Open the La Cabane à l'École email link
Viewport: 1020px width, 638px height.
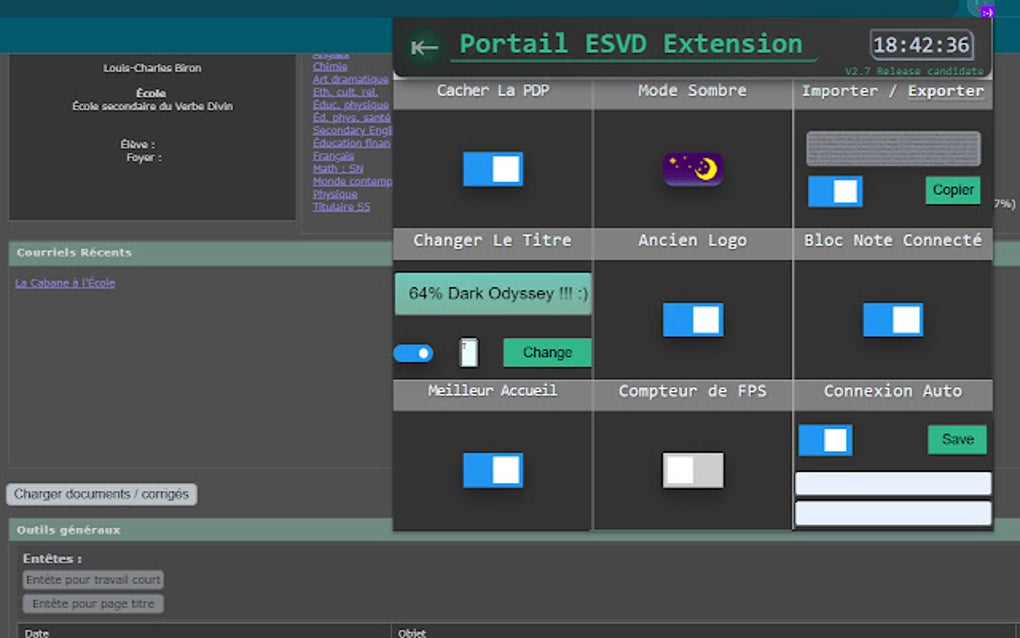[65, 283]
